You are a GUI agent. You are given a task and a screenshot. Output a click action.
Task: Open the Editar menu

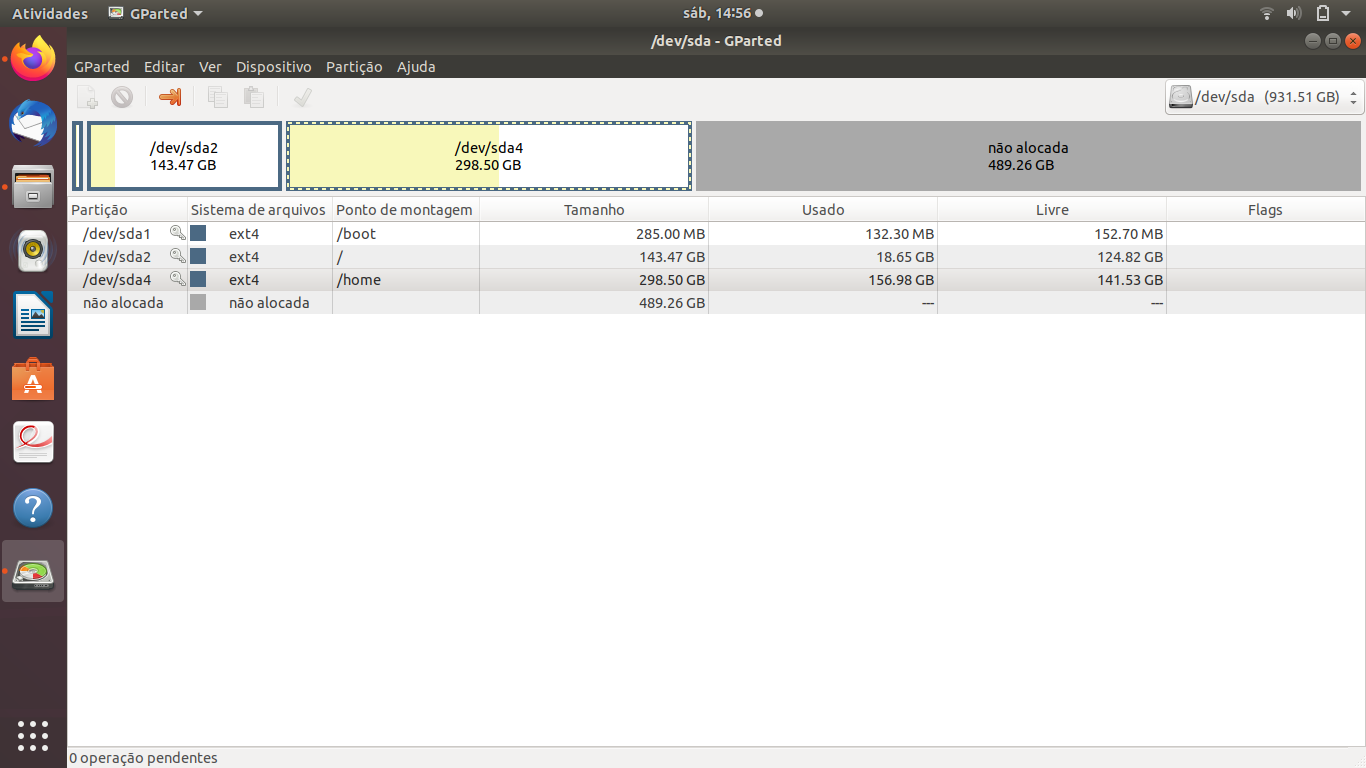164,67
